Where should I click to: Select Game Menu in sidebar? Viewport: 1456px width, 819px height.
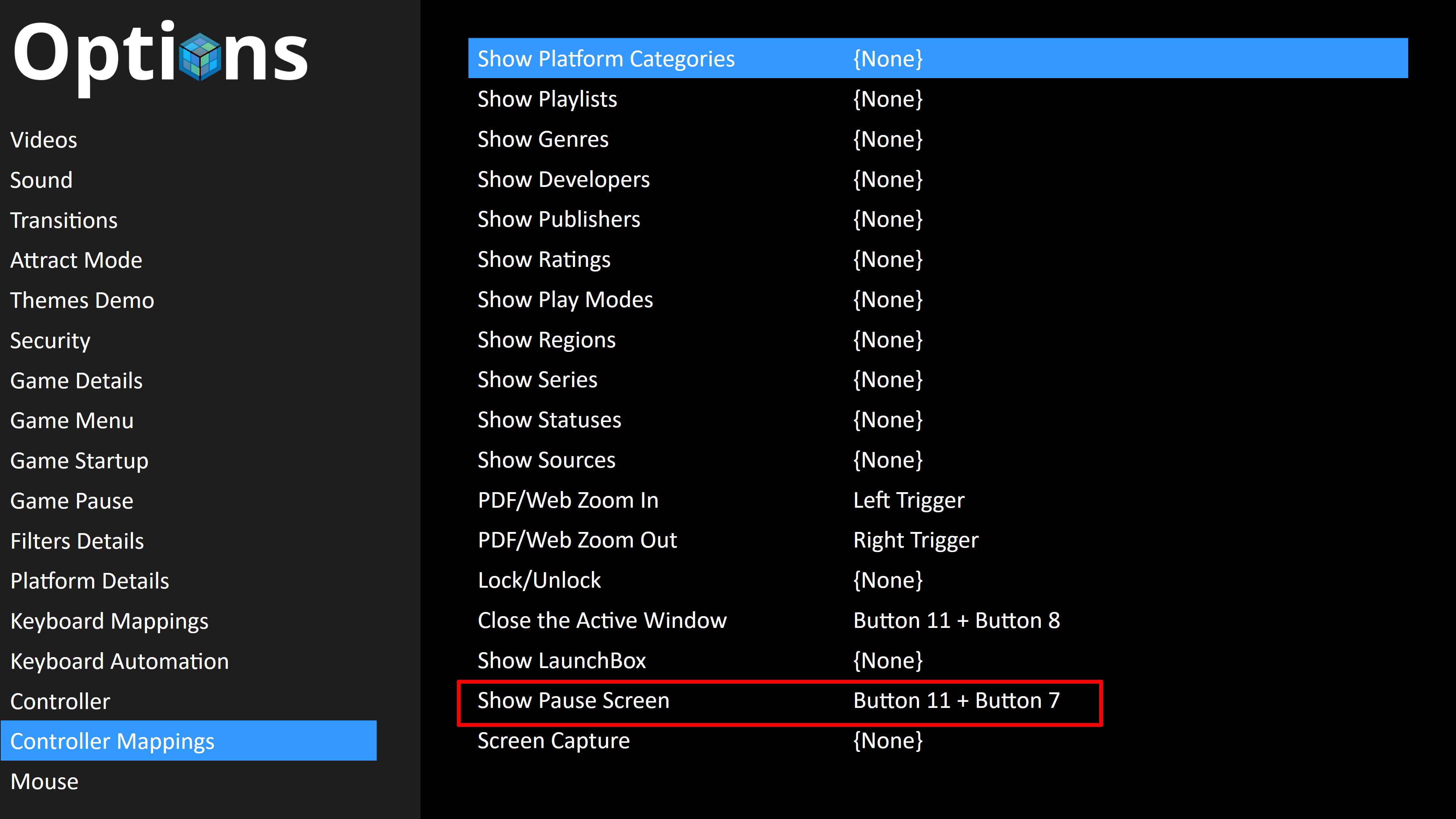(72, 420)
